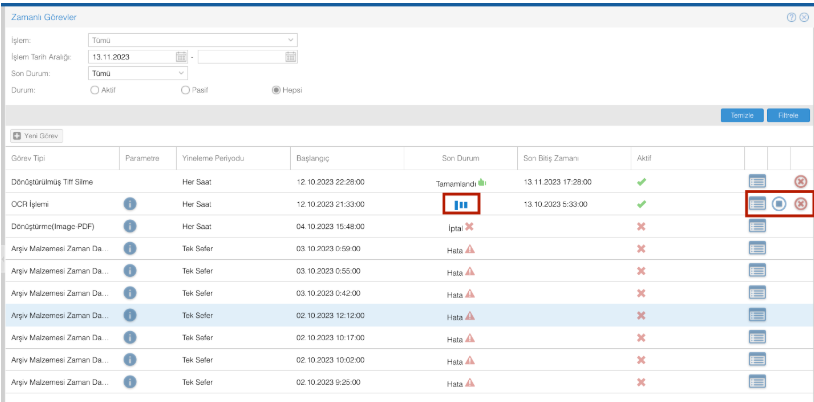Click delete icon for Dönüştürülmüş Tiff Silme row

800,181
